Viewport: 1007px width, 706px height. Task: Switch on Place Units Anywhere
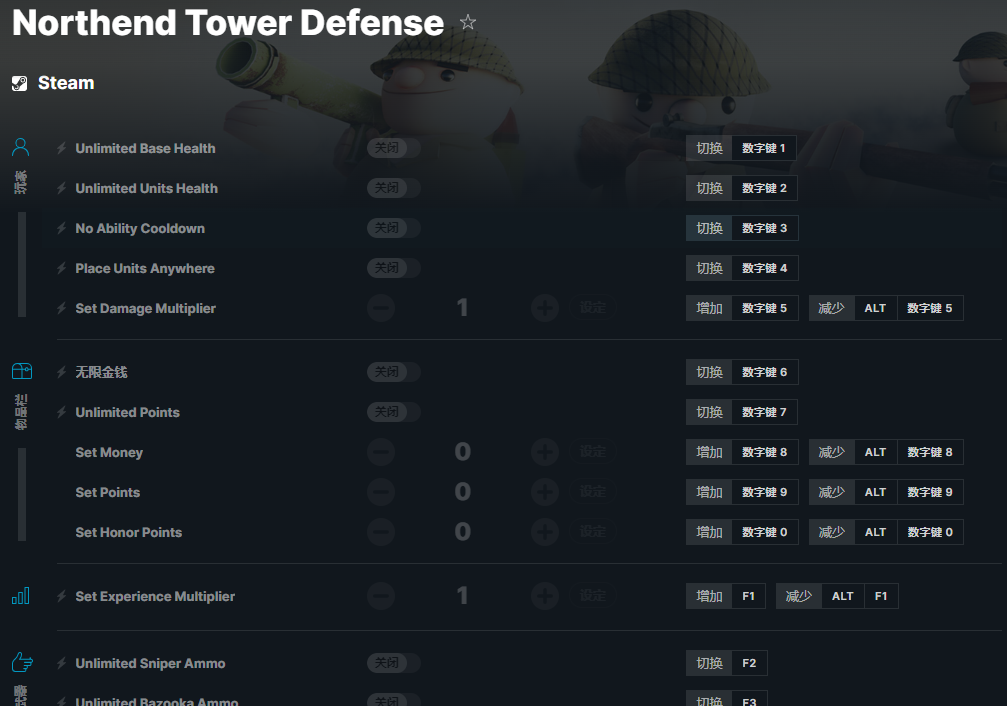coord(394,267)
